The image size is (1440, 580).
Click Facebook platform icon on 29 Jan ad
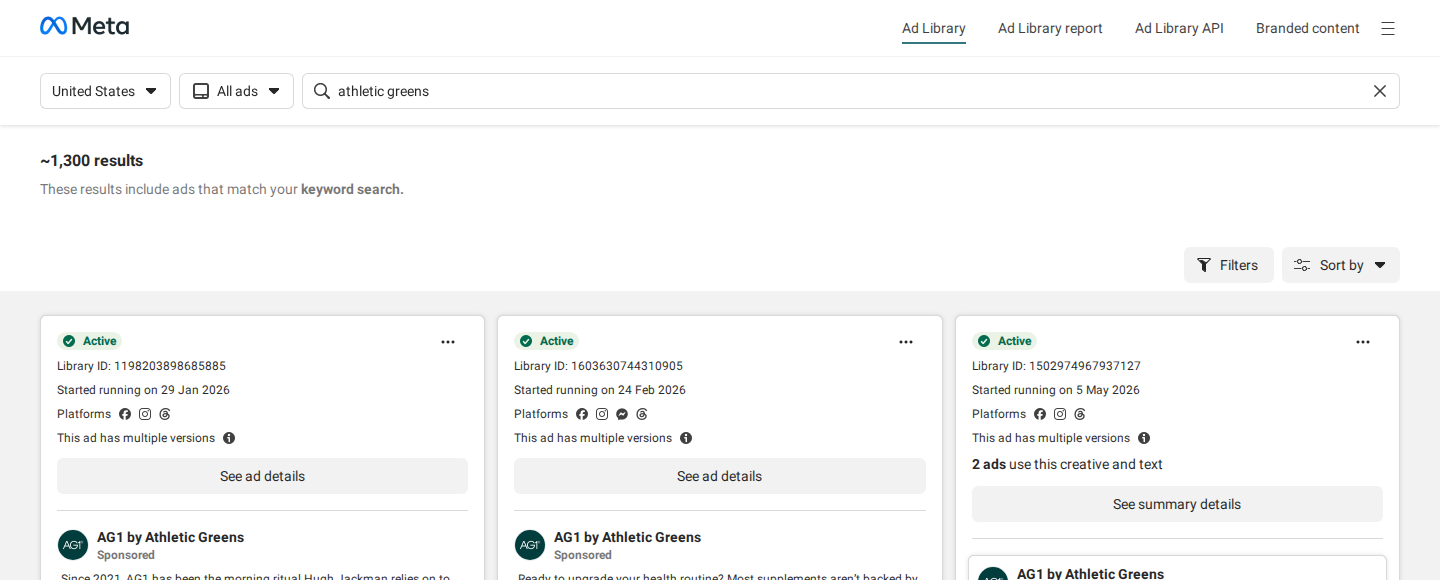(125, 414)
